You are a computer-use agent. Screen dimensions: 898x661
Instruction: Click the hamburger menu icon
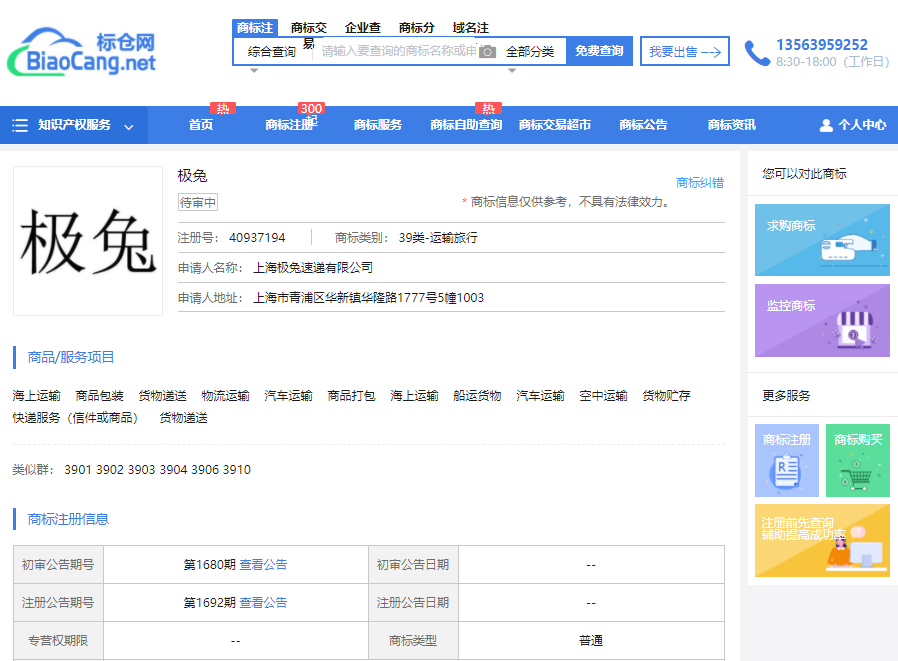[x=20, y=125]
